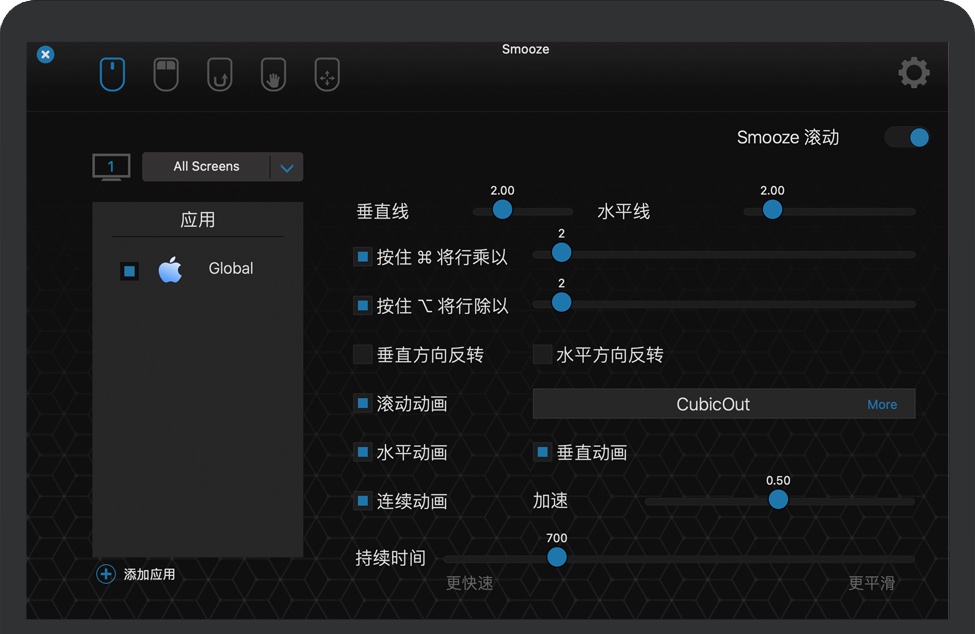Uncheck the 滚动动画 checkbox

pos(363,403)
